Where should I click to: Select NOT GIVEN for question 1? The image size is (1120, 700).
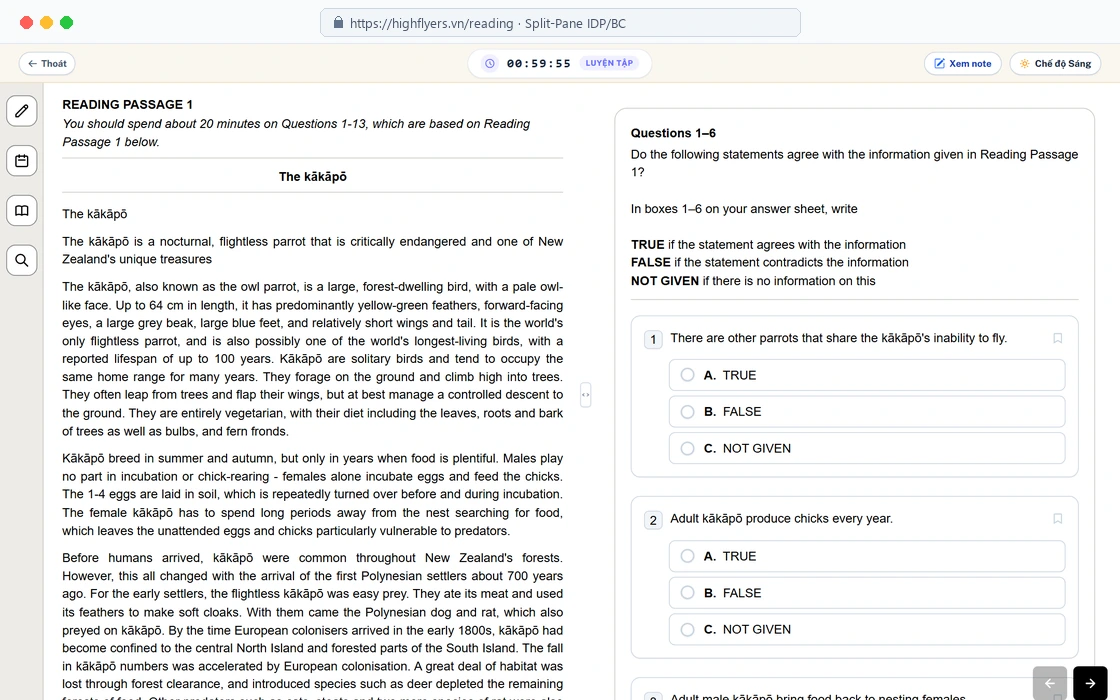(x=866, y=449)
